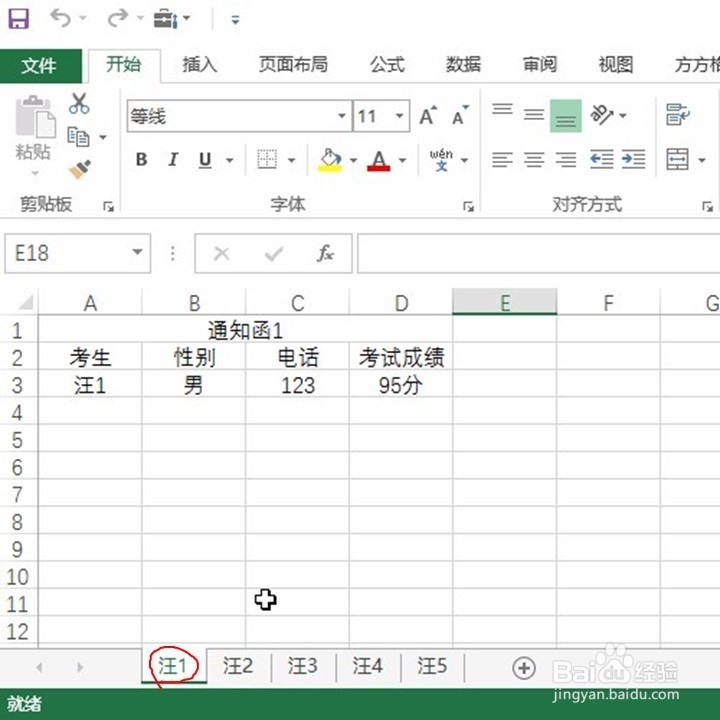Click the Decrease Indent icon
This screenshot has height=720, width=720.
tap(602, 159)
